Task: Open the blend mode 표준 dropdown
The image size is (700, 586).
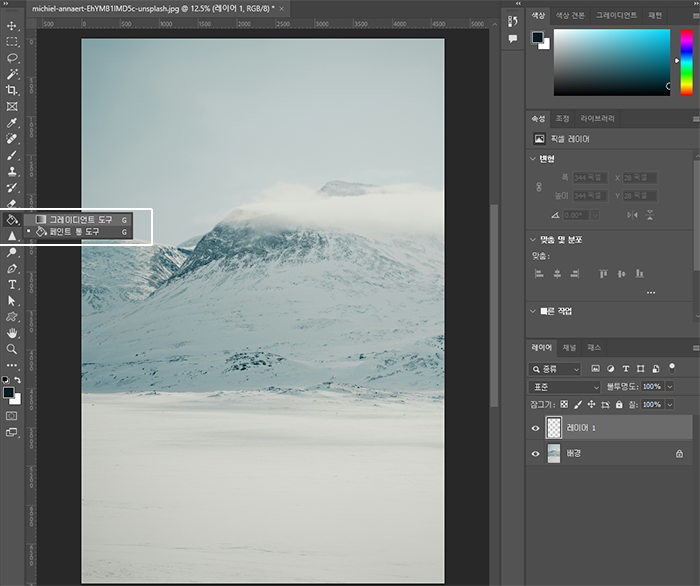Action: click(564, 387)
